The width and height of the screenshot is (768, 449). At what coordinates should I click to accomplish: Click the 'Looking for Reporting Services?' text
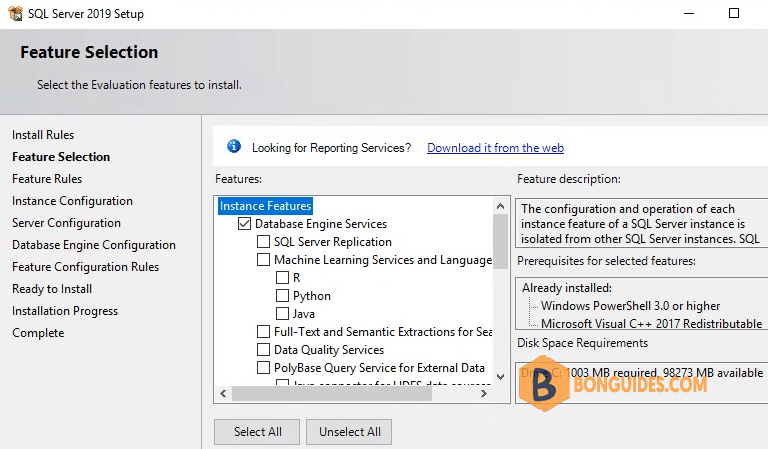(x=332, y=148)
